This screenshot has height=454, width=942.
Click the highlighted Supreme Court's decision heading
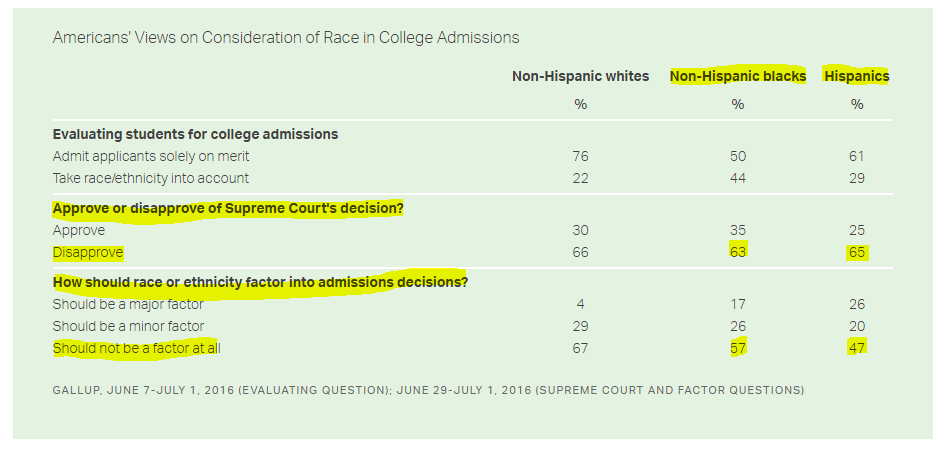227,208
